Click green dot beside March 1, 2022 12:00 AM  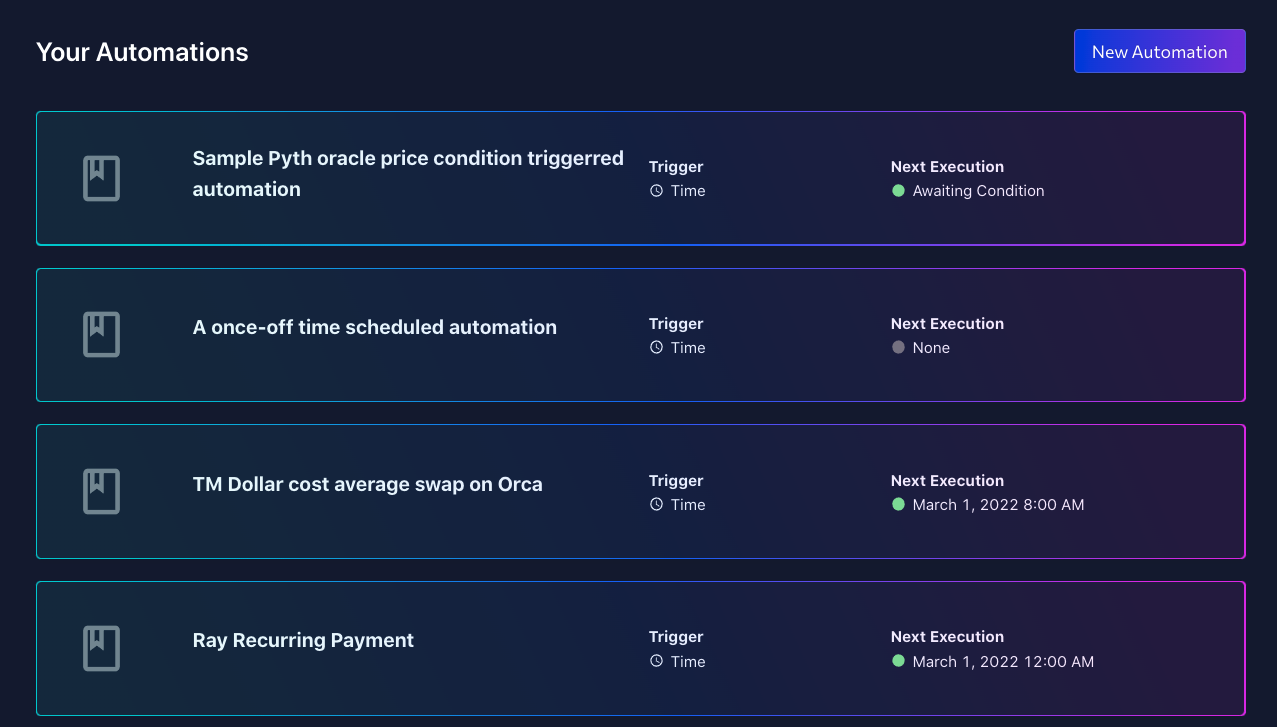coord(898,662)
